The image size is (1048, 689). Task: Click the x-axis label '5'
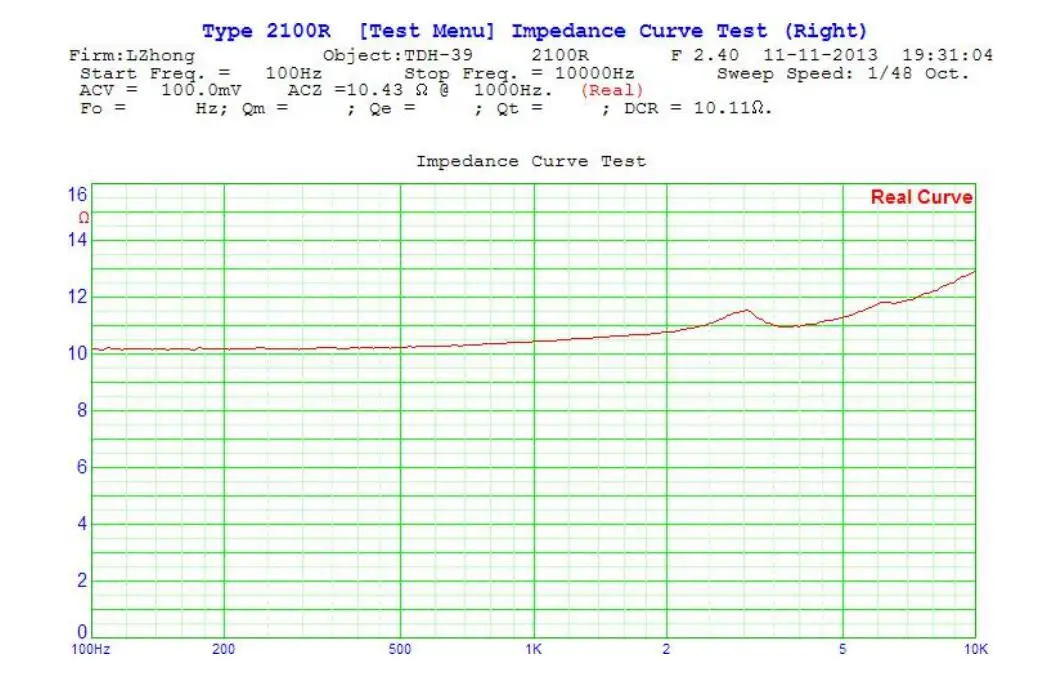[x=842, y=649]
